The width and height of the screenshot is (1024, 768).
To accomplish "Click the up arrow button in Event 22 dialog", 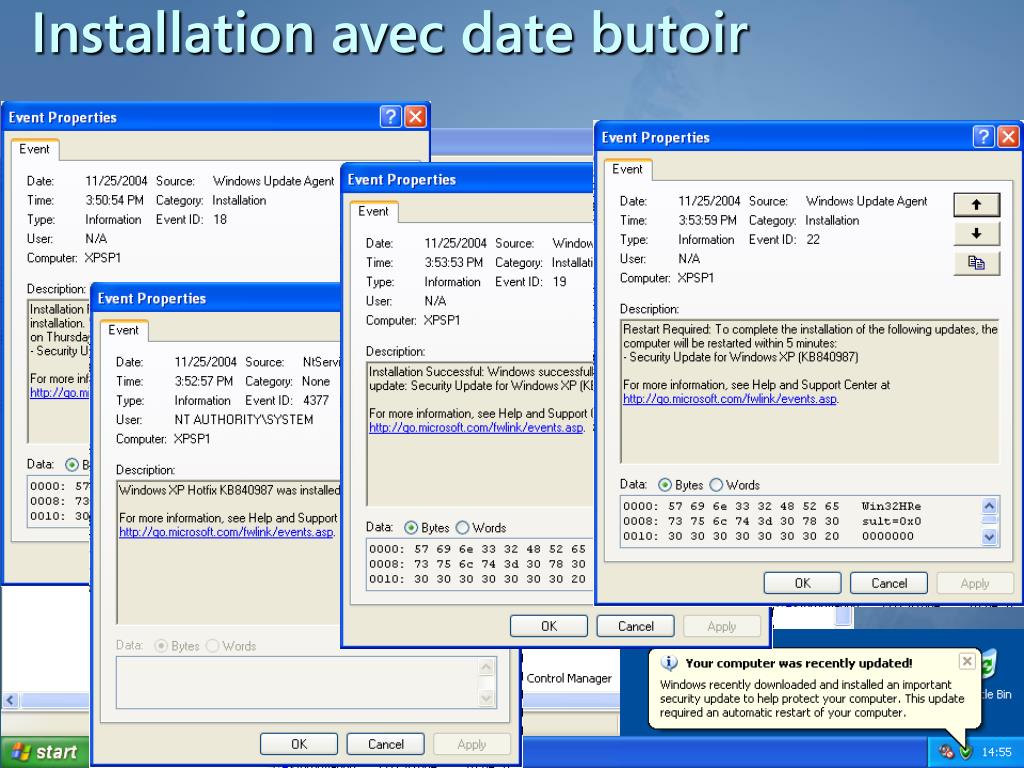I will [x=976, y=204].
